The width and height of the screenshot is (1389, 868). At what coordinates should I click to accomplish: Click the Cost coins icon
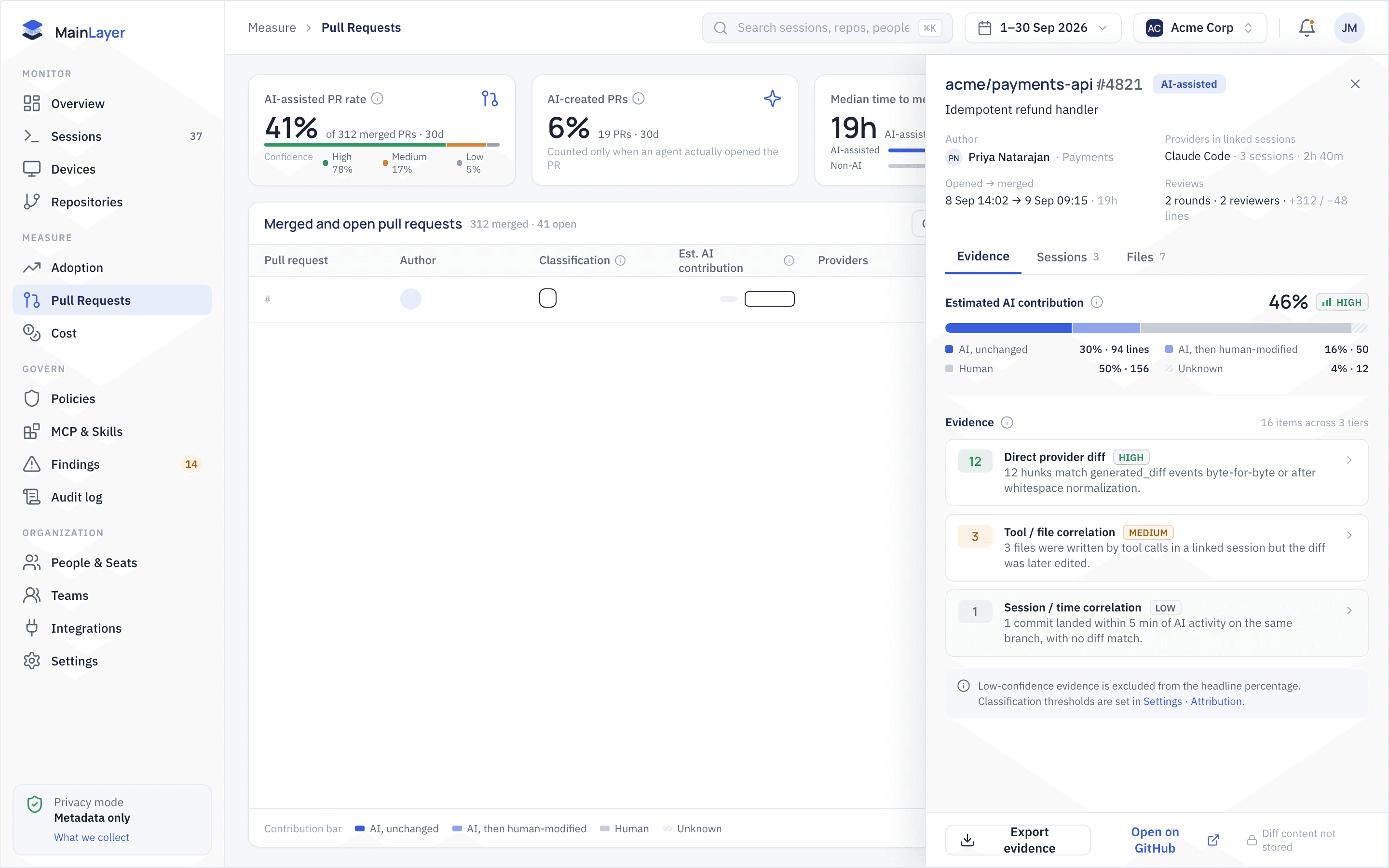[31, 333]
